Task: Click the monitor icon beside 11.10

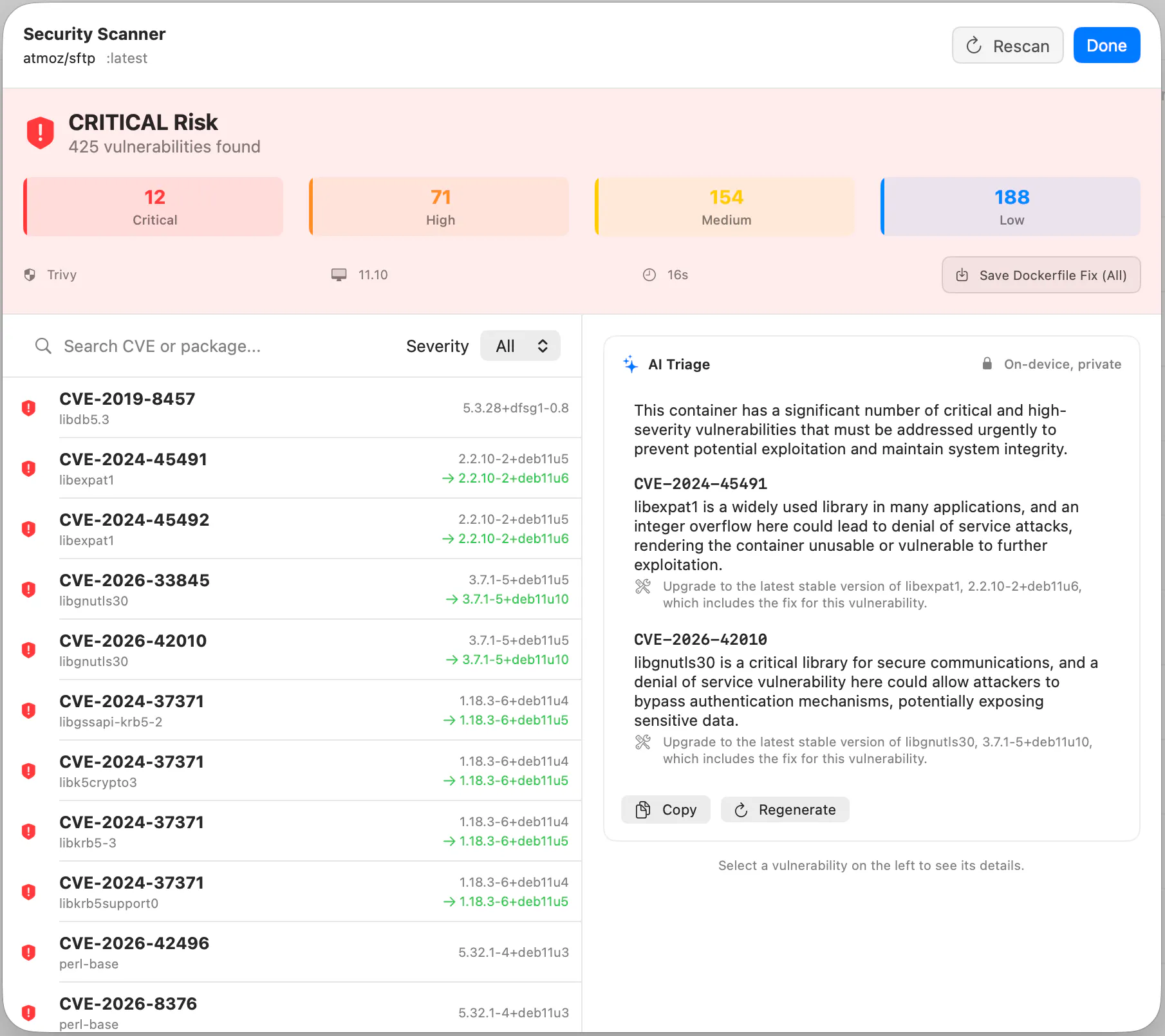Action: coord(339,275)
